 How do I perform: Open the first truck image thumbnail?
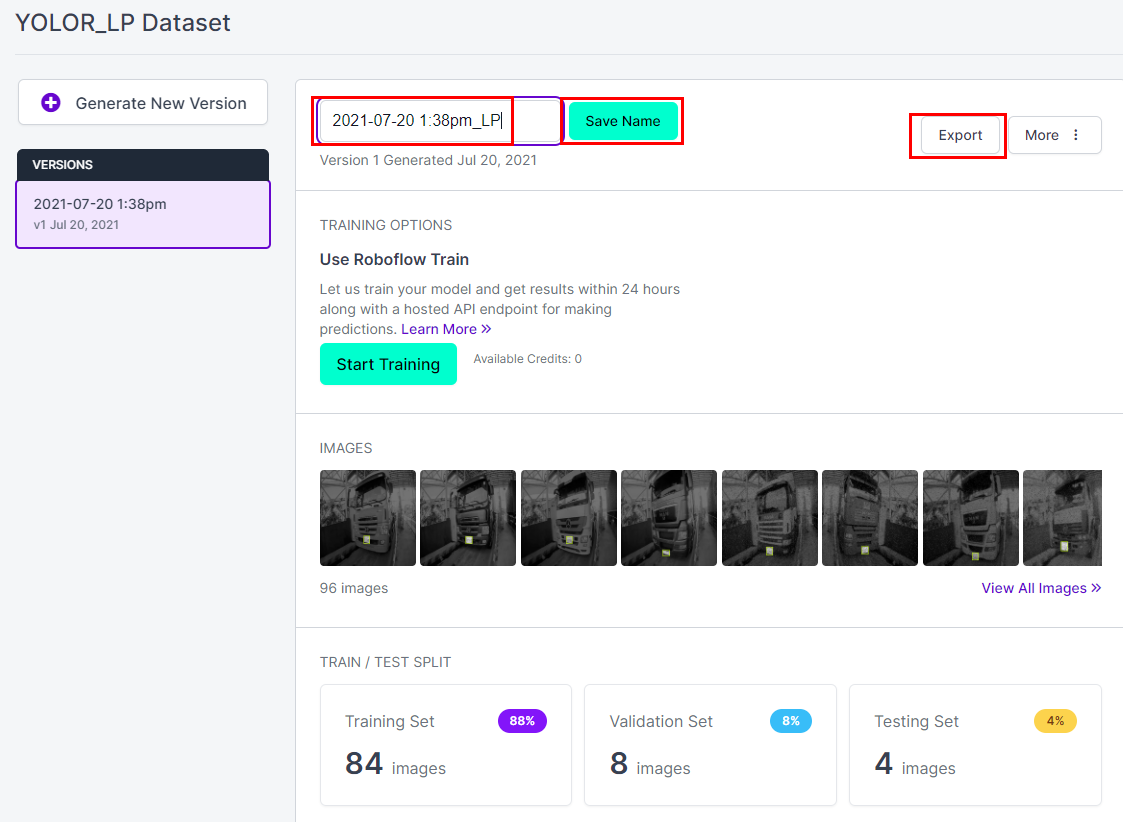pos(367,518)
